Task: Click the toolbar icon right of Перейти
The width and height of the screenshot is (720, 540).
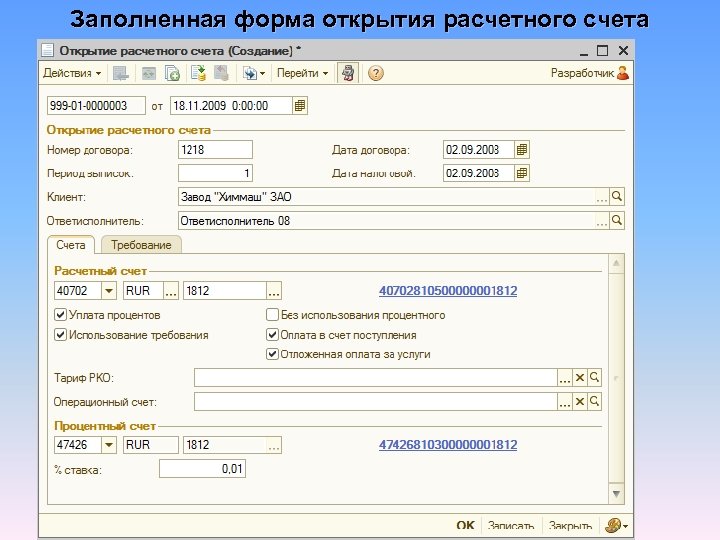Action: tap(348, 73)
